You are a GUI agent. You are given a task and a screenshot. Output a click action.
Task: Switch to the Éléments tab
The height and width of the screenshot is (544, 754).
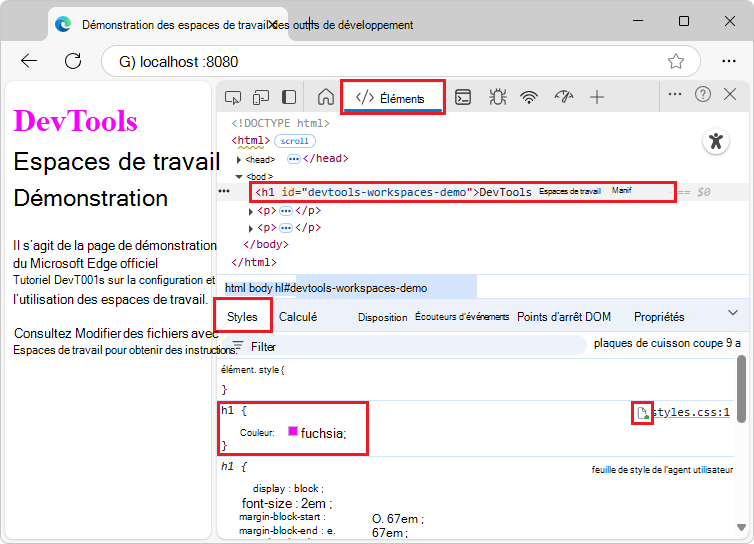(393, 98)
